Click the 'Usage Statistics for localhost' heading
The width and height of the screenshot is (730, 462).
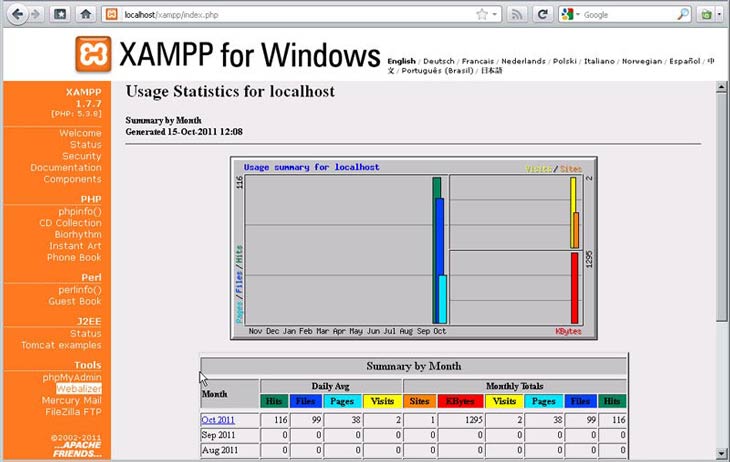230,91
